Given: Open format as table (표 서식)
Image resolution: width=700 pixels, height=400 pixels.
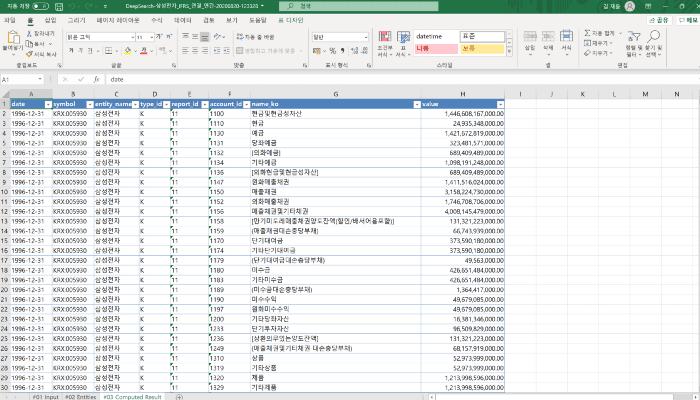Looking at the screenshot, I should pos(403,44).
